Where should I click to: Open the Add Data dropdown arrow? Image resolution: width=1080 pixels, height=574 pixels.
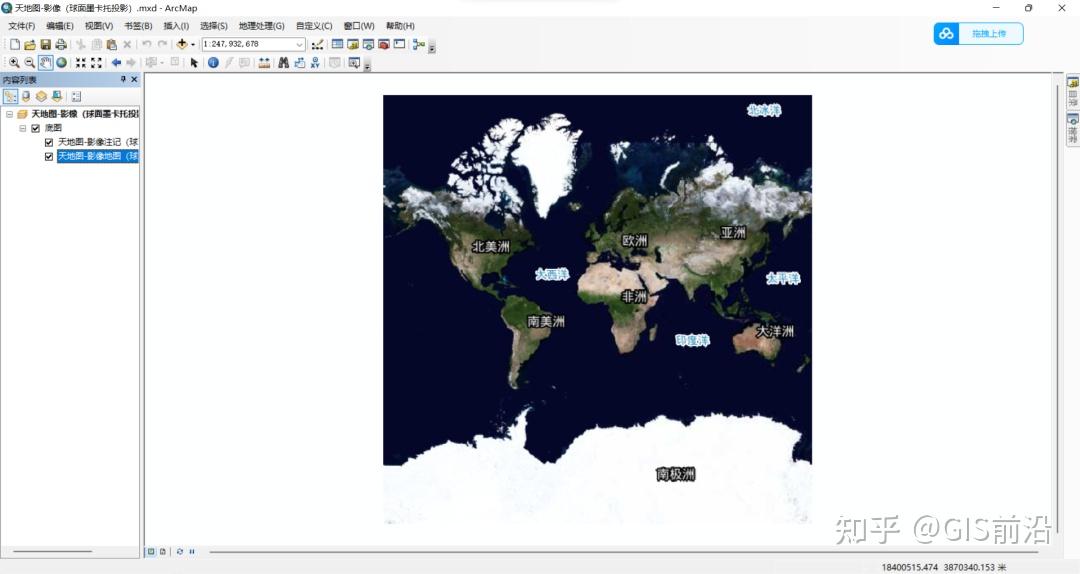click(x=193, y=45)
